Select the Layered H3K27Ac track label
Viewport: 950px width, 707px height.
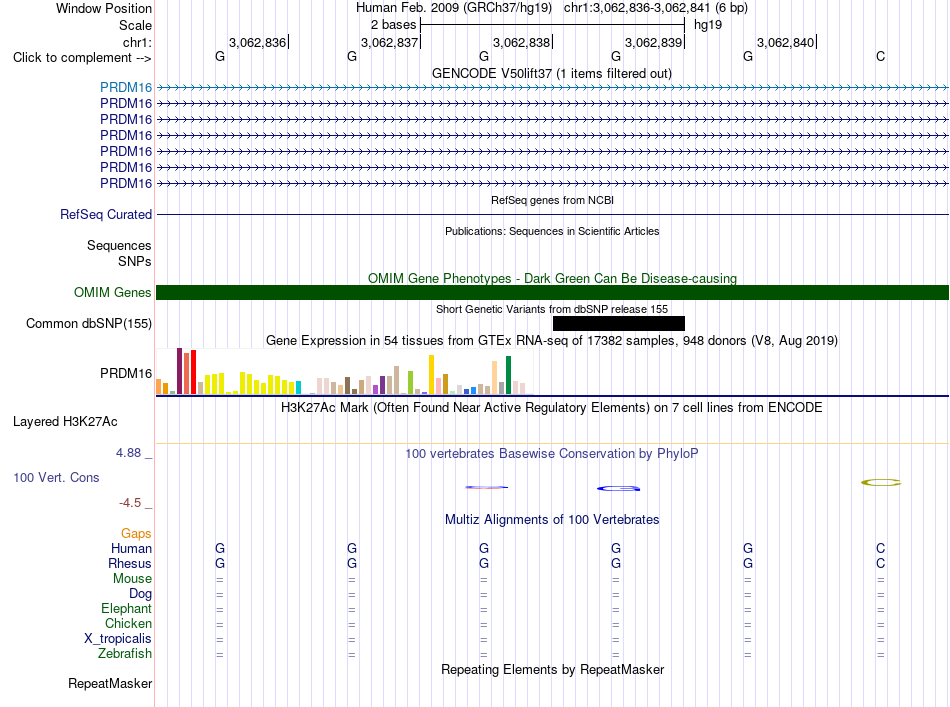pos(65,422)
